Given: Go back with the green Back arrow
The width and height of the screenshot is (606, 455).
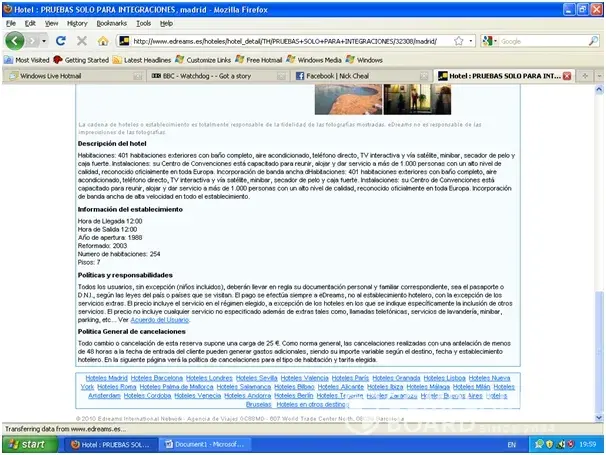Looking at the screenshot, I should (x=14, y=41).
